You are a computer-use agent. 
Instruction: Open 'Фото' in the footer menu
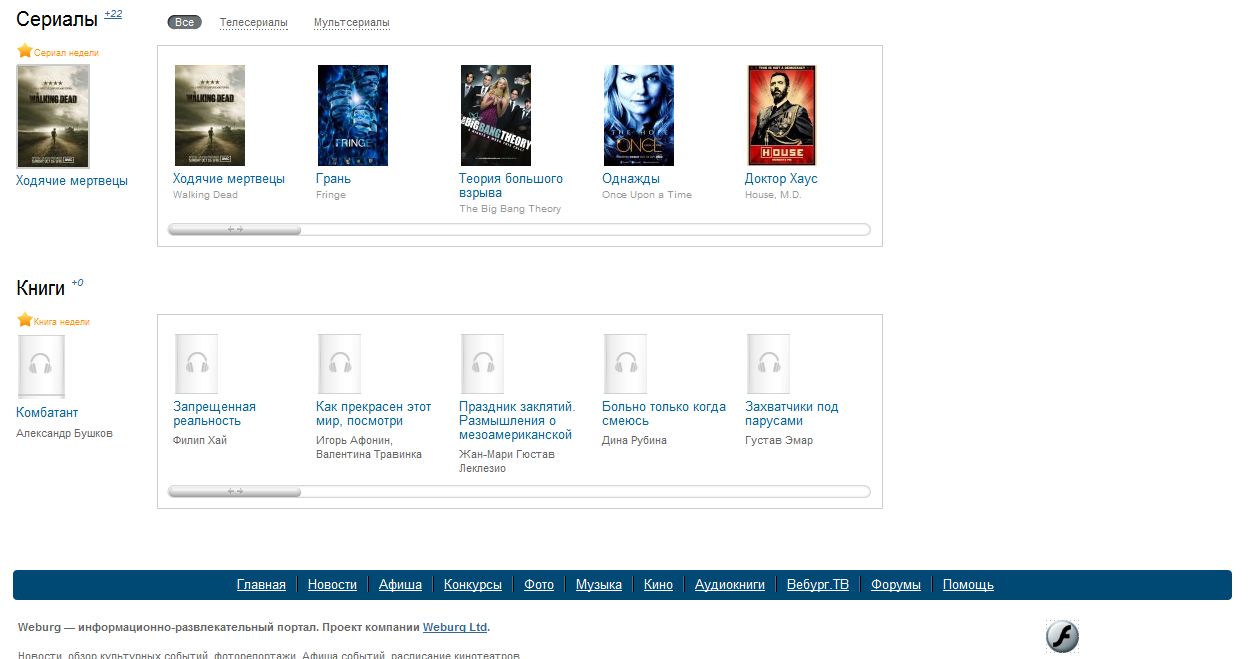[x=539, y=585]
